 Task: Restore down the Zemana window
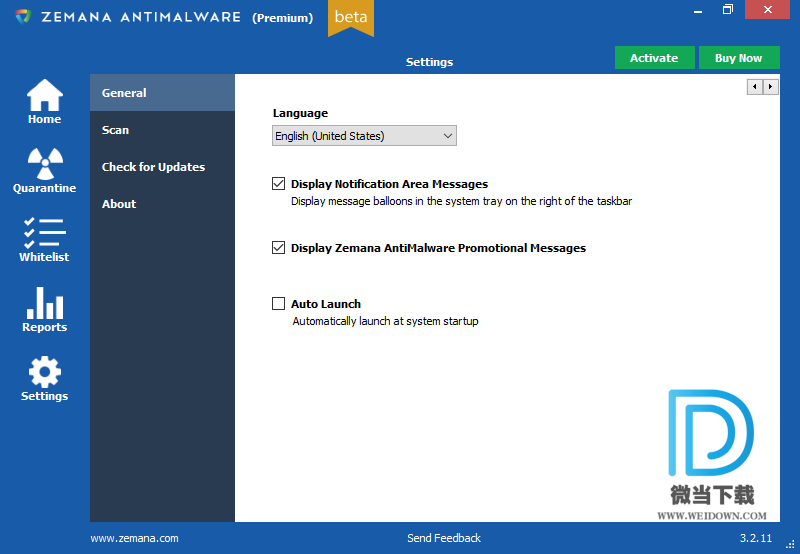pos(728,10)
